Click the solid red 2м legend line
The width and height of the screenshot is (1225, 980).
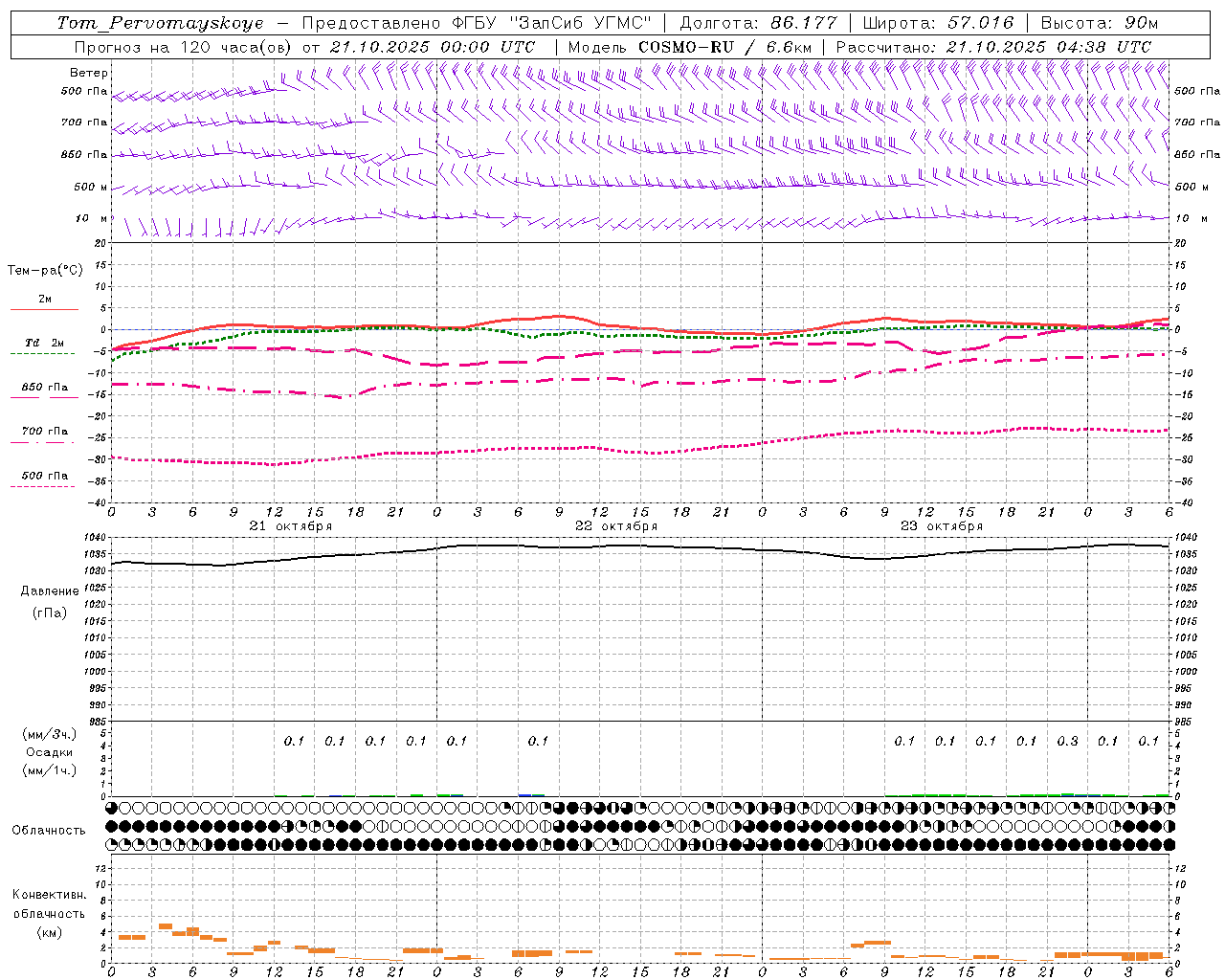[x=44, y=309]
